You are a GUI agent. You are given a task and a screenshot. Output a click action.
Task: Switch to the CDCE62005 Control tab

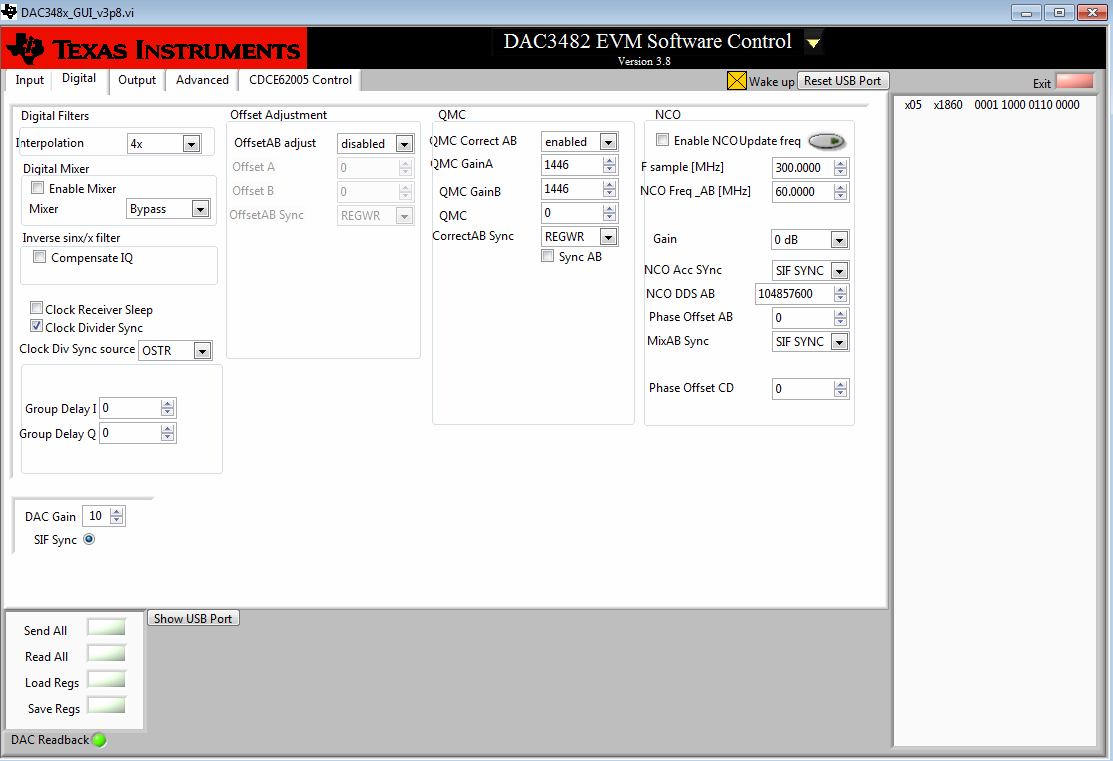tap(299, 80)
